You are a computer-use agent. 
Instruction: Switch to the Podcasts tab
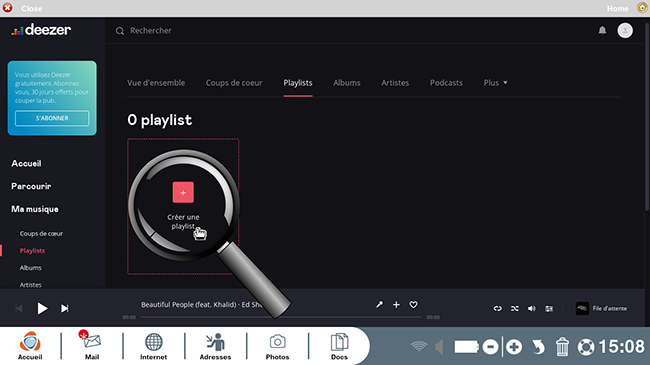pos(446,83)
